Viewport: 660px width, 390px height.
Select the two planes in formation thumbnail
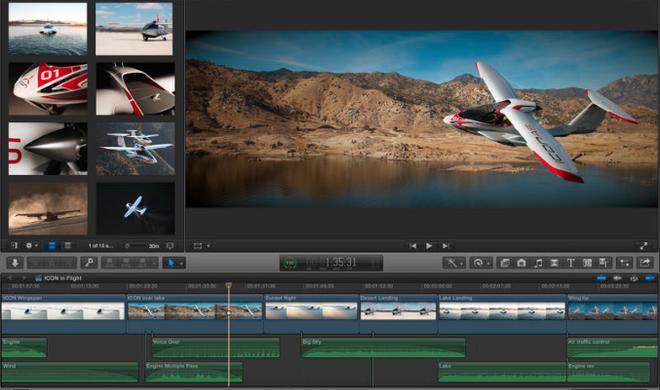coord(135,149)
